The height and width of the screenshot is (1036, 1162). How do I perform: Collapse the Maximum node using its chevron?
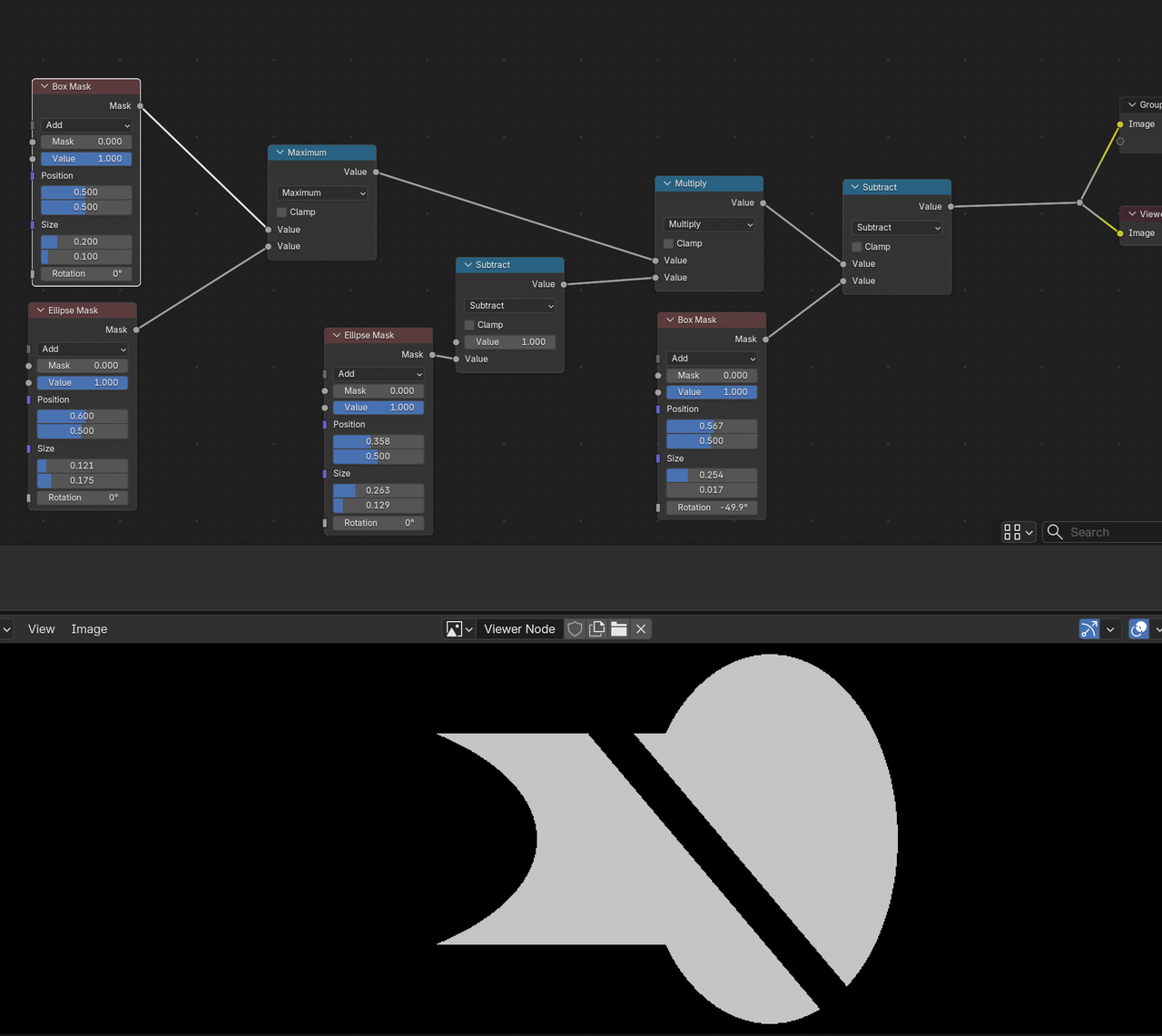click(280, 153)
